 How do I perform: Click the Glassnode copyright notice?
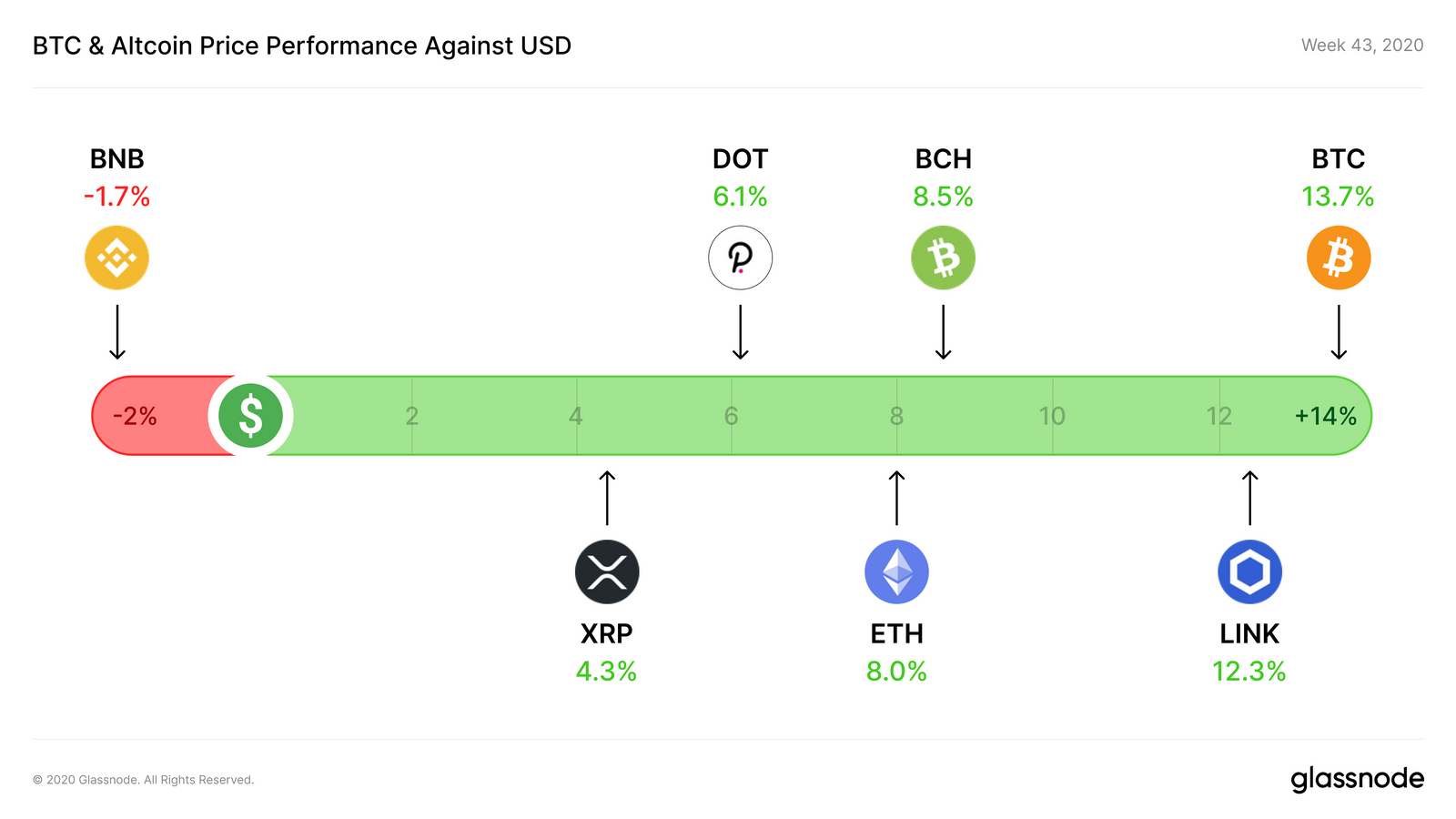144,780
